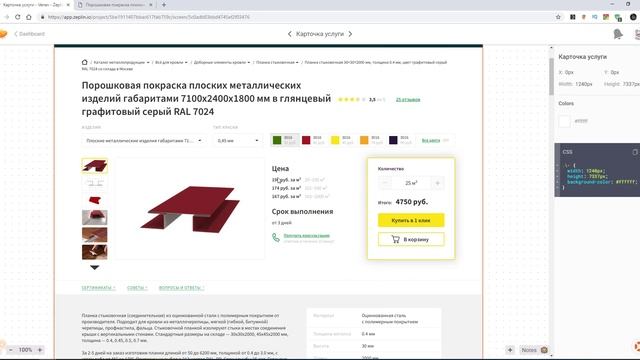This screenshot has width=640, height=360.
Task: Click the 100% zoom level
Action: coord(25,350)
